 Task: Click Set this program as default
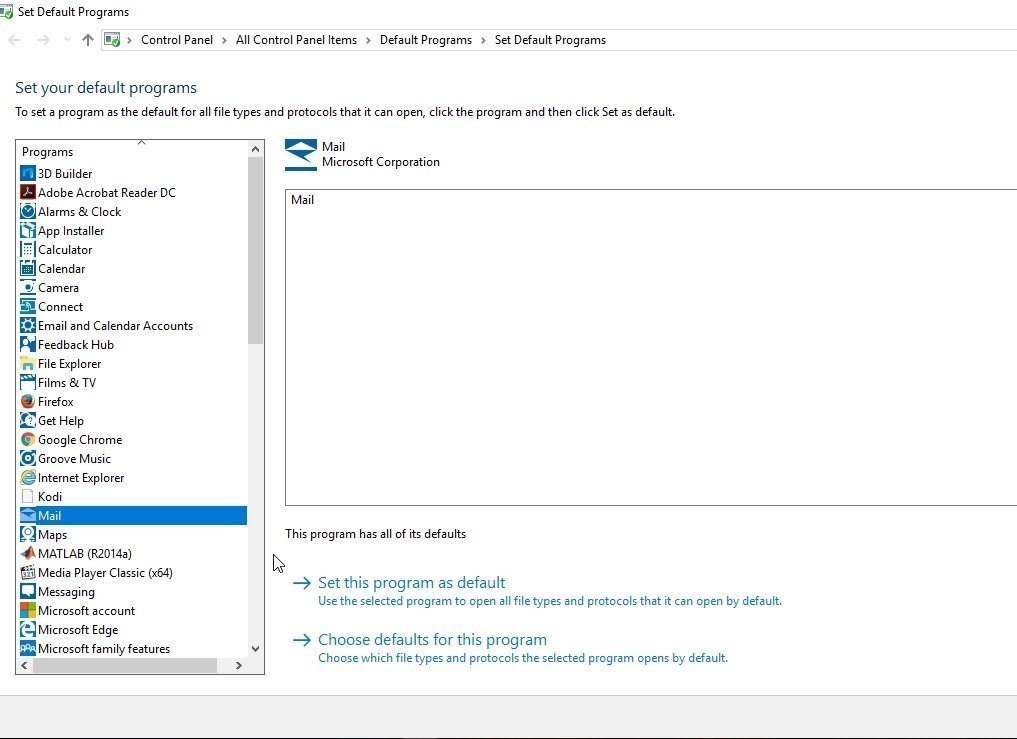click(x=411, y=583)
